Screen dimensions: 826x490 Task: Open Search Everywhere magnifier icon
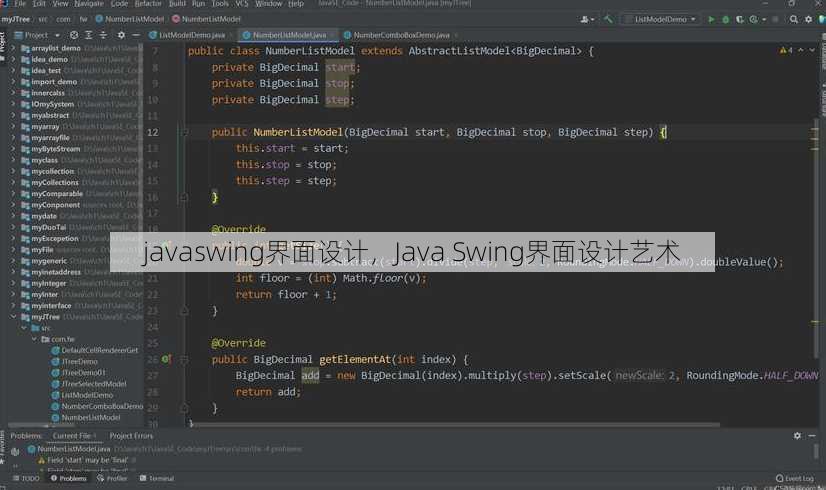click(x=794, y=19)
